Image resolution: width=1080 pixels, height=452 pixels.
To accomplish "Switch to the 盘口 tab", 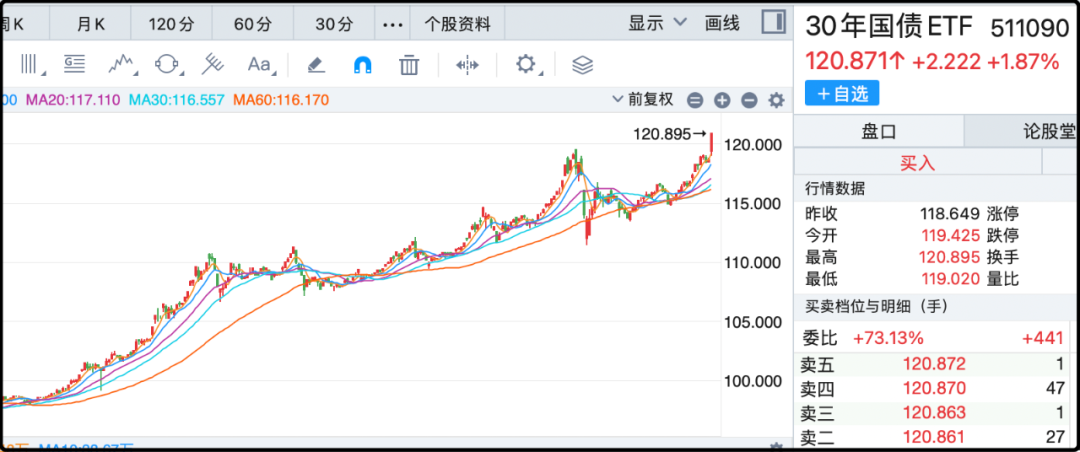I will (x=878, y=130).
